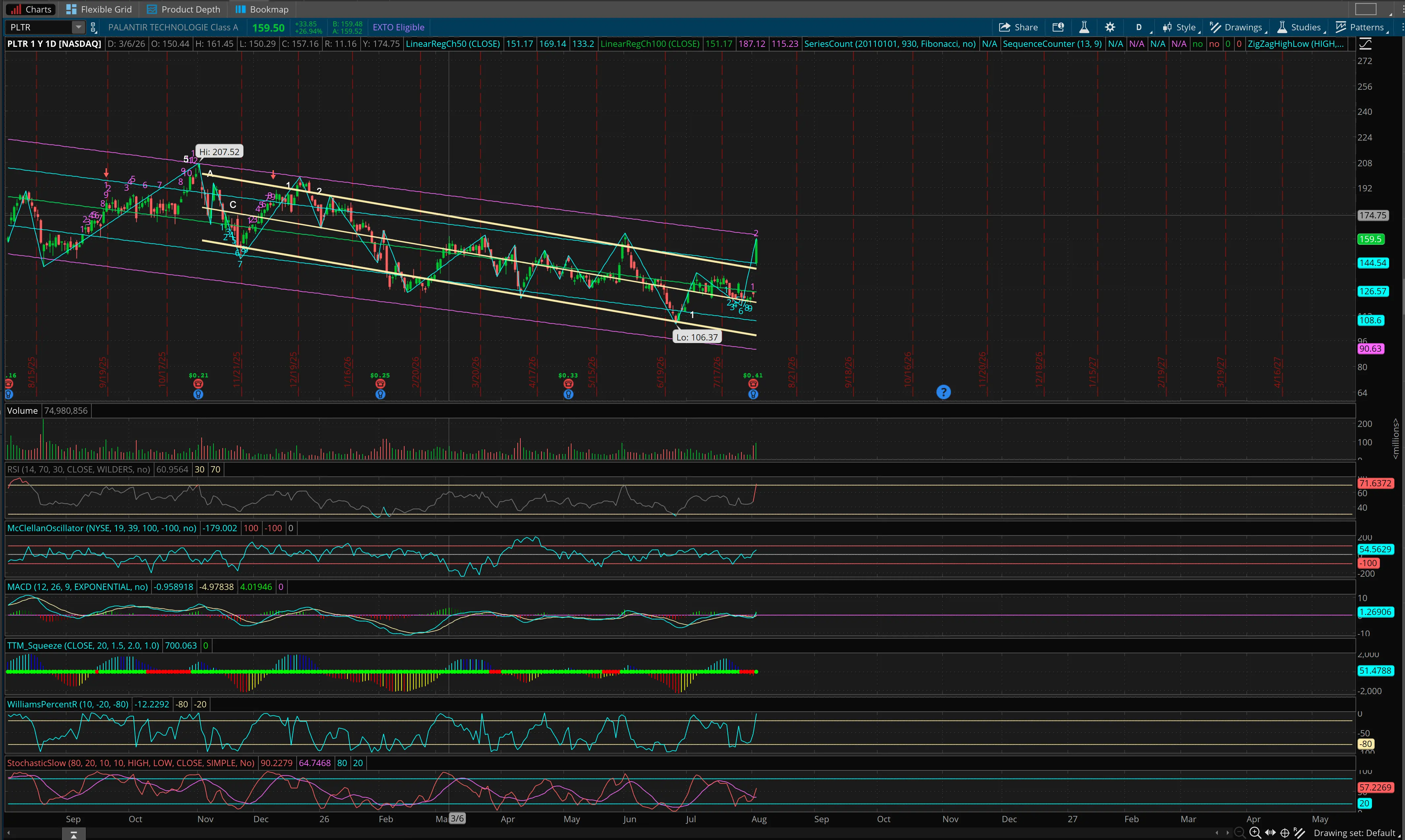
Task: Click the zoom in magnifier icon
Action: [x=1255, y=833]
